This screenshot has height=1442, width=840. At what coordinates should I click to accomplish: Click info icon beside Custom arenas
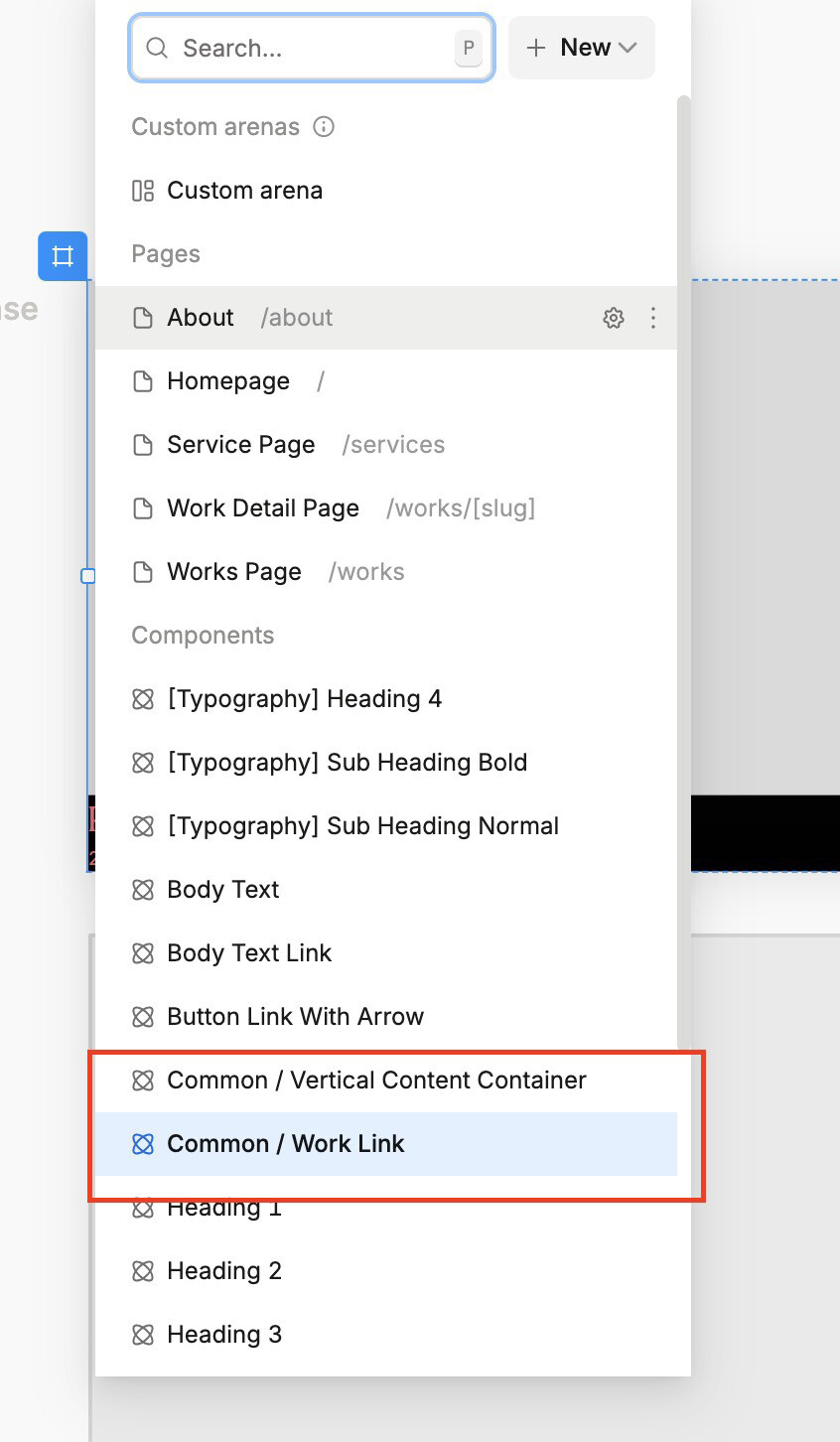click(x=324, y=127)
